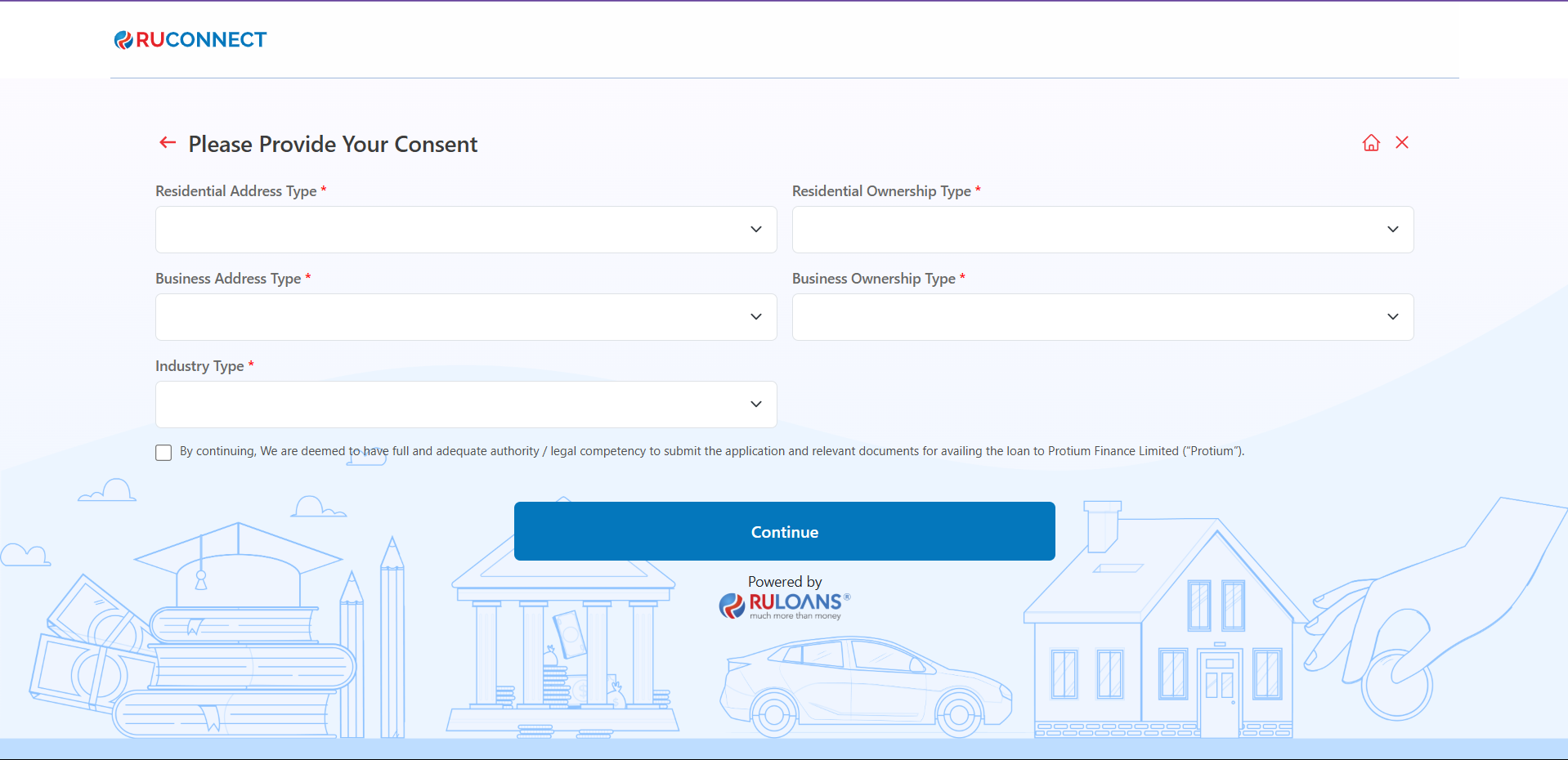Click the red back arrow icon
The image size is (1568, 760).
pyautogui.click(x=168, y=143)
